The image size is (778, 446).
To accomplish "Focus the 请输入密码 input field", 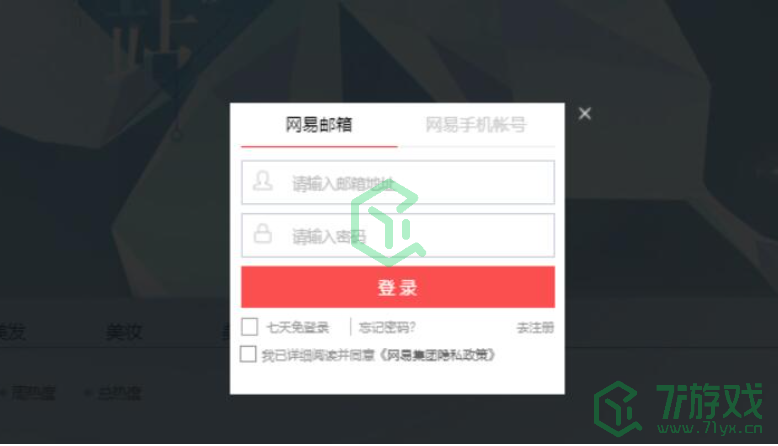I will (x=398, y=235).
